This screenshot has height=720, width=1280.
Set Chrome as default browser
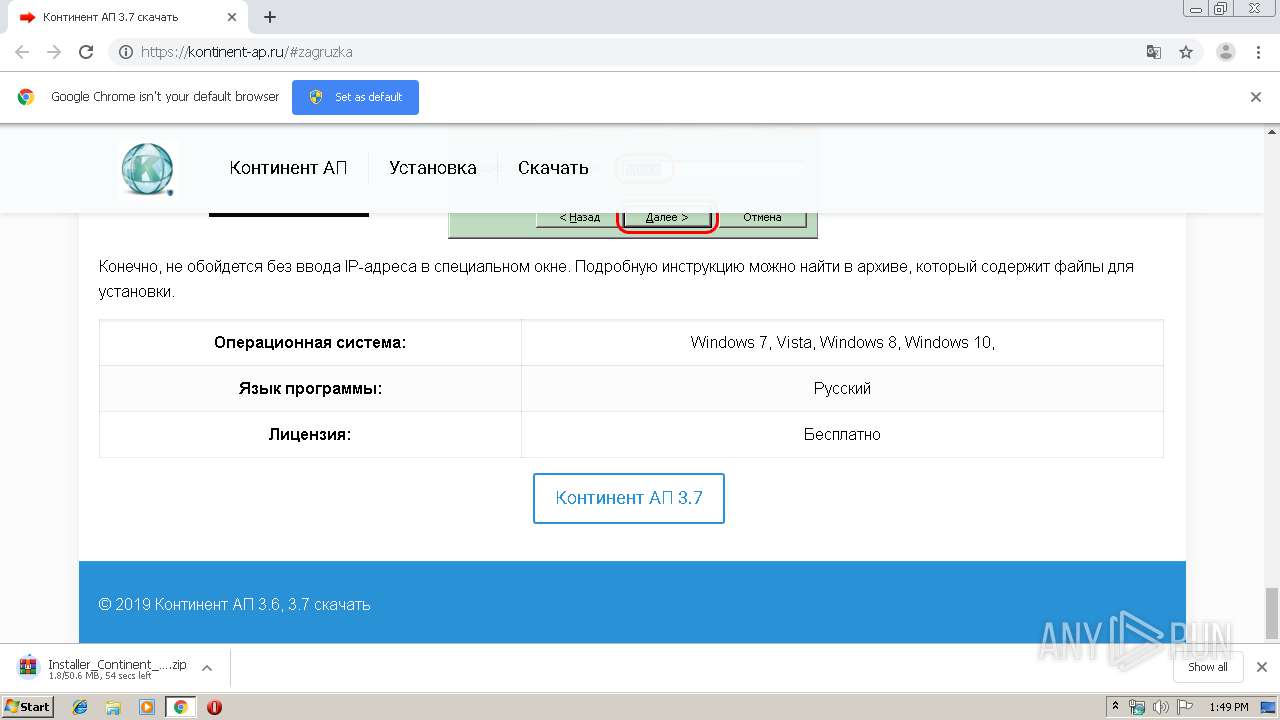tap(355, 97)
